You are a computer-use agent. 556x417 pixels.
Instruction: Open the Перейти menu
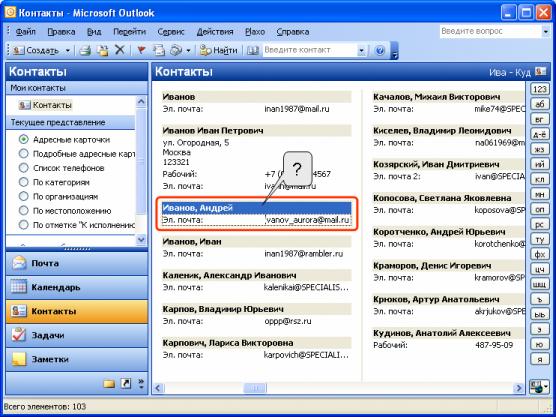pyautogui.click(x=129, y=32)
